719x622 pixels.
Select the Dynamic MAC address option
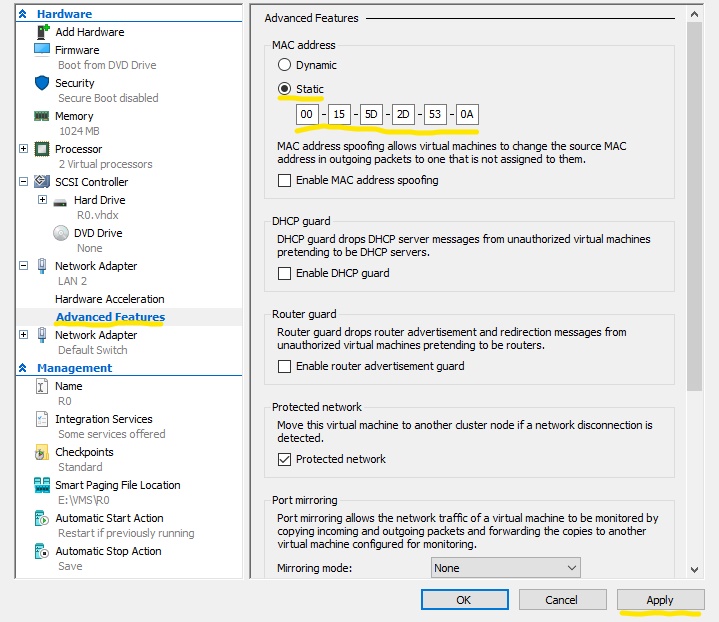coord(285,65)
